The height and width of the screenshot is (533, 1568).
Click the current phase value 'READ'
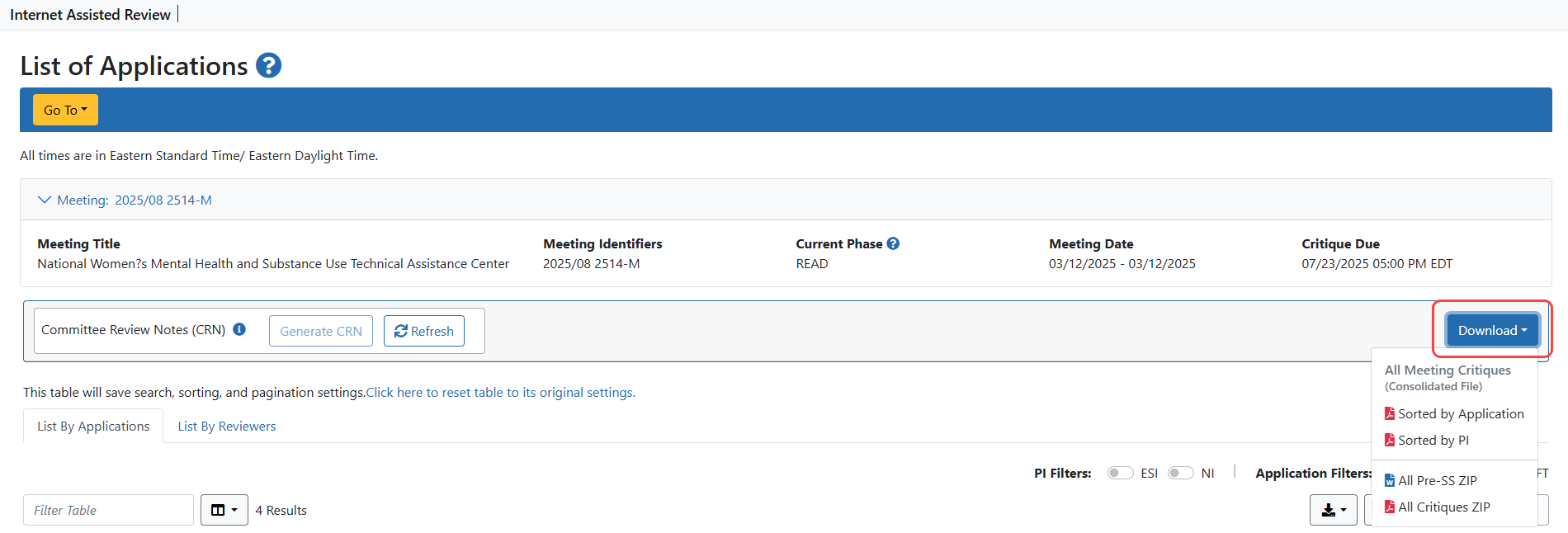pos(812,263)
